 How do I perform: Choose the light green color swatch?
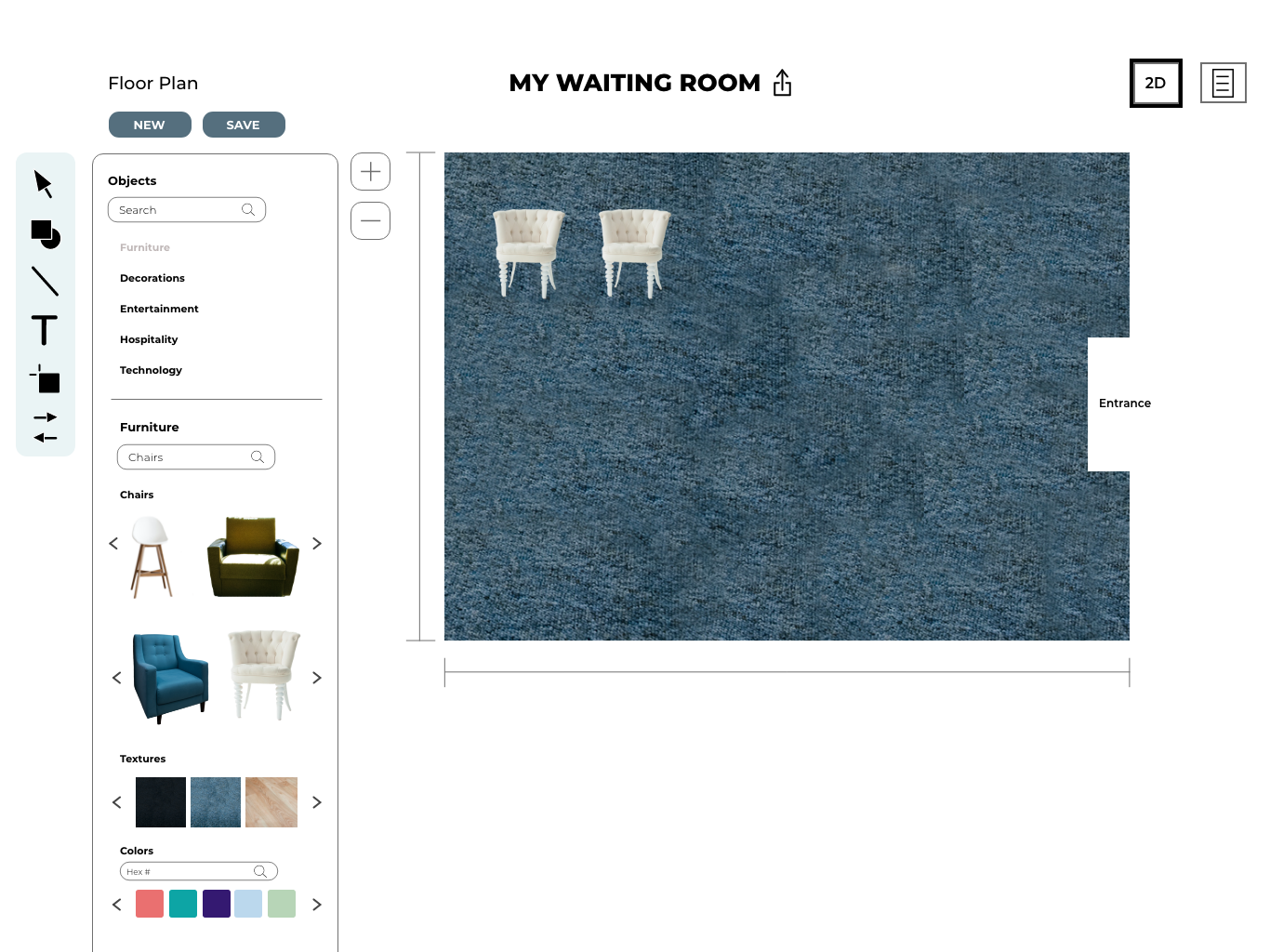(x=282, y=904)
